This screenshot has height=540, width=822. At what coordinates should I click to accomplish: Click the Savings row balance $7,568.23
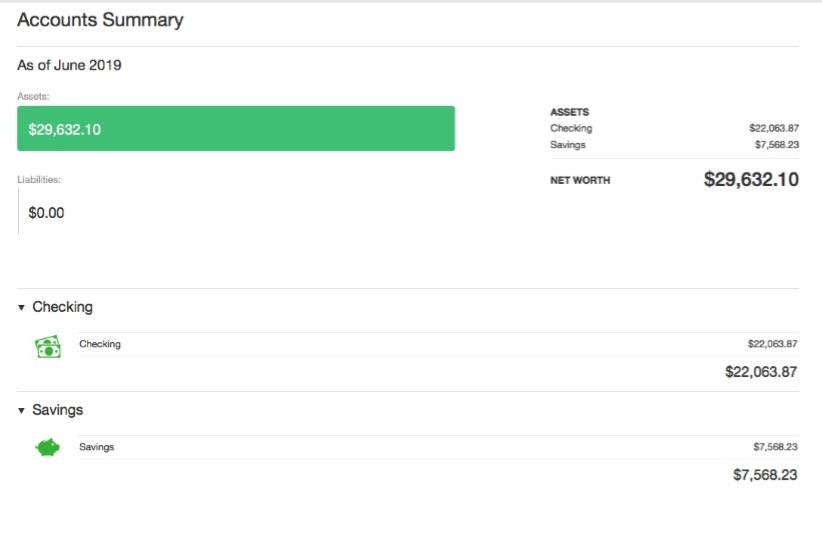tap(775, 447)
